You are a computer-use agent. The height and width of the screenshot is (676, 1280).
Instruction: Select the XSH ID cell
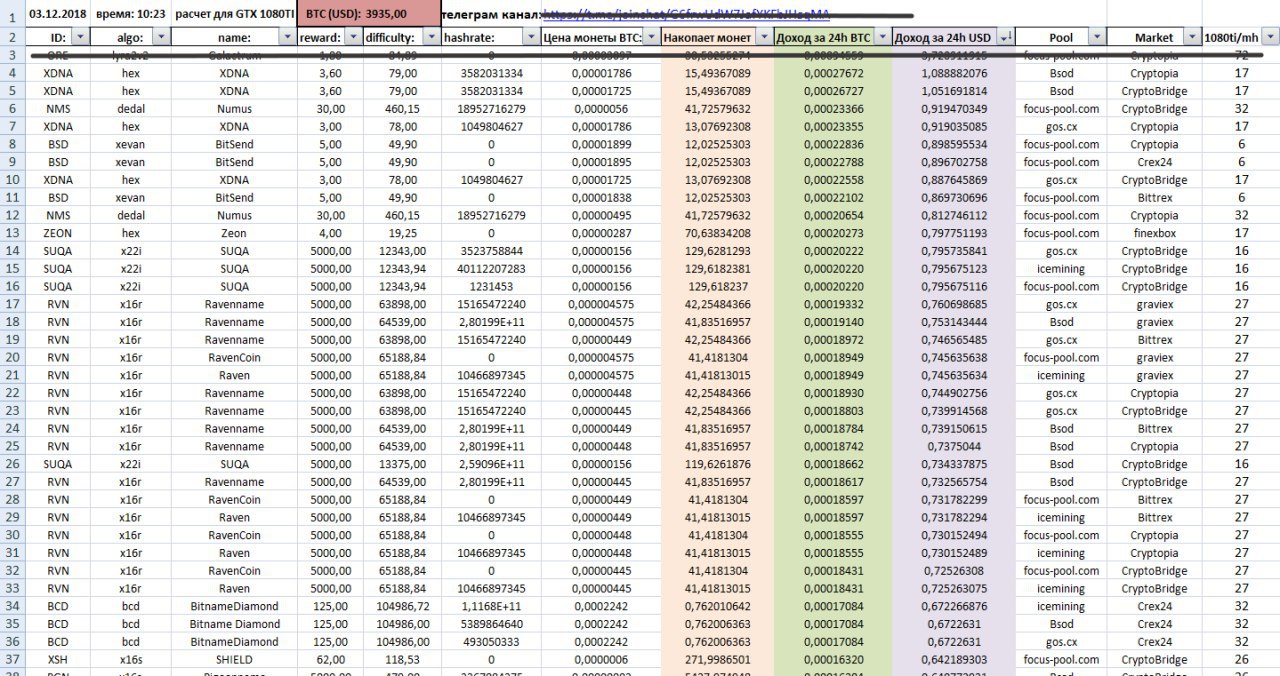[58, 660]
